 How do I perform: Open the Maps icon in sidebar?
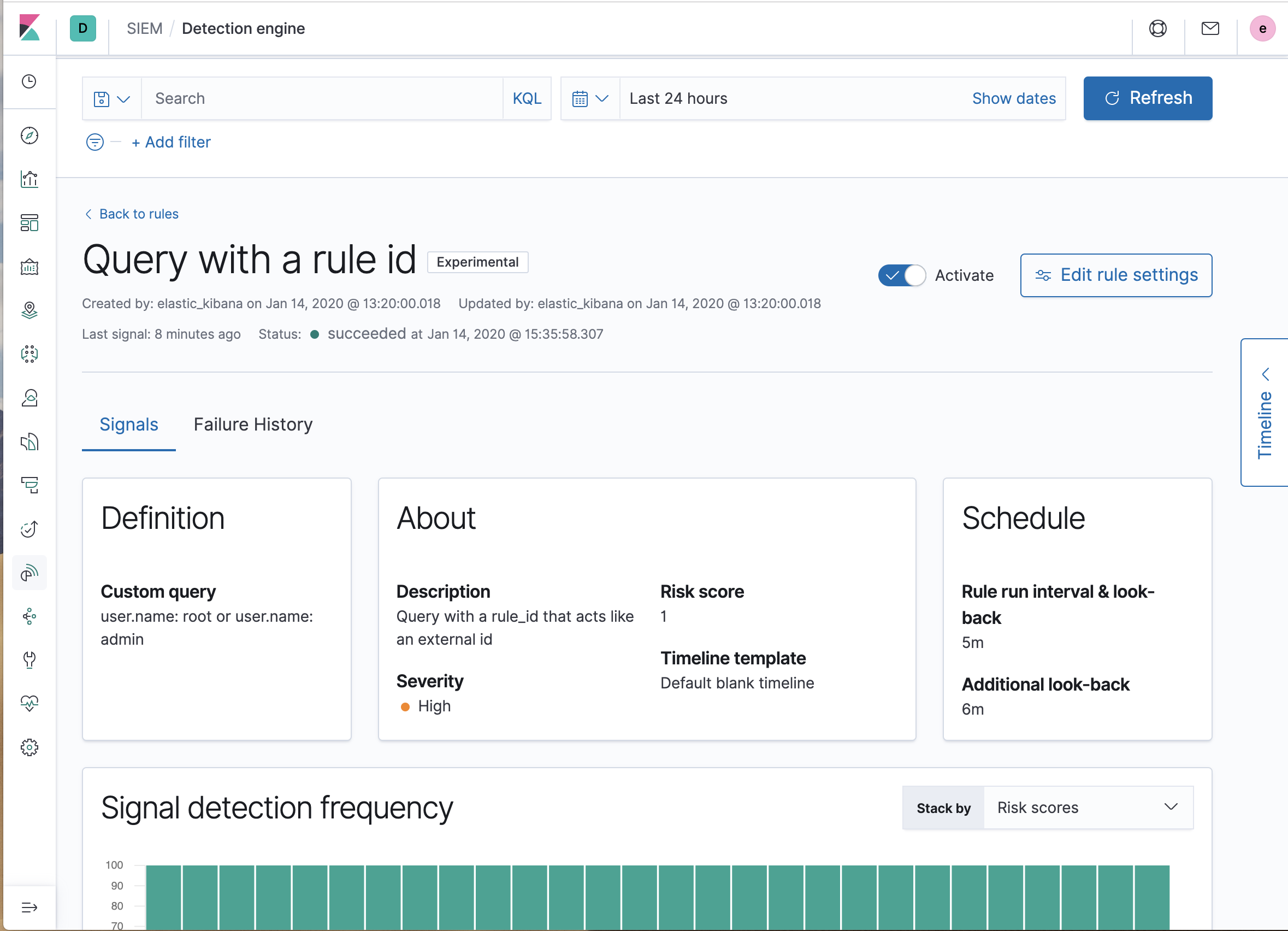pyautogui.click(x=29, y=310)
